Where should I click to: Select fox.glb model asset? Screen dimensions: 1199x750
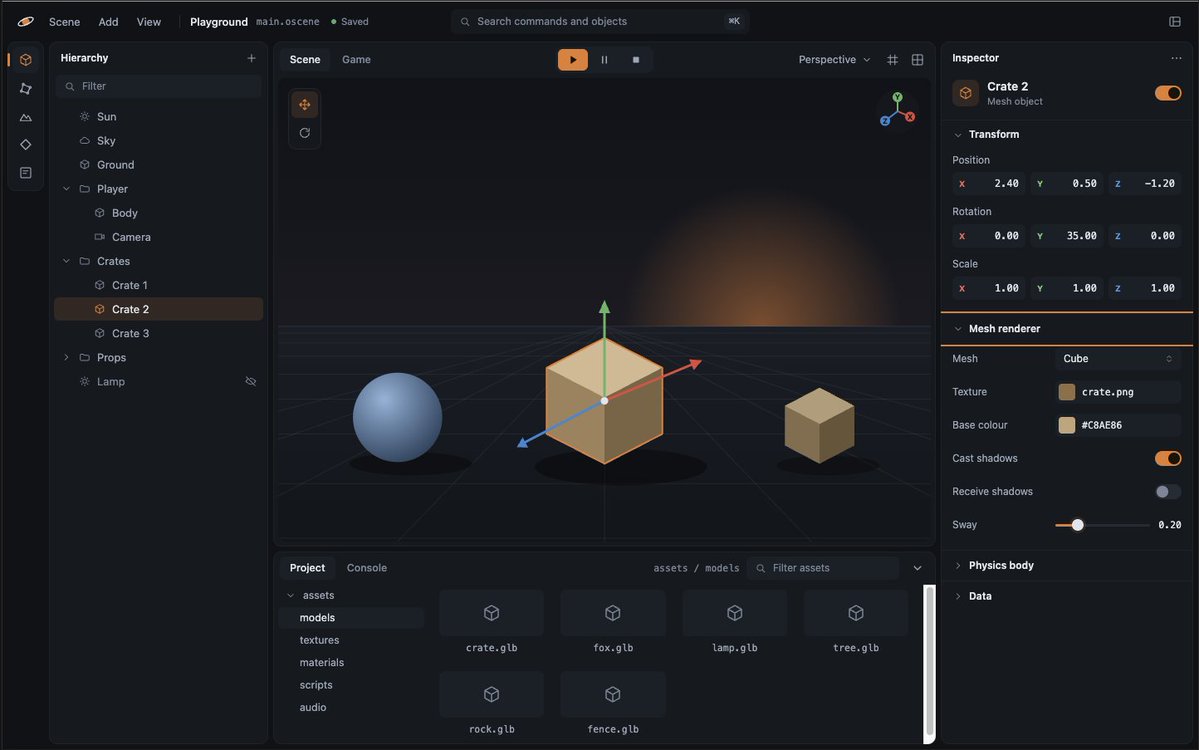pyautogui.click(x=613, y=623)
